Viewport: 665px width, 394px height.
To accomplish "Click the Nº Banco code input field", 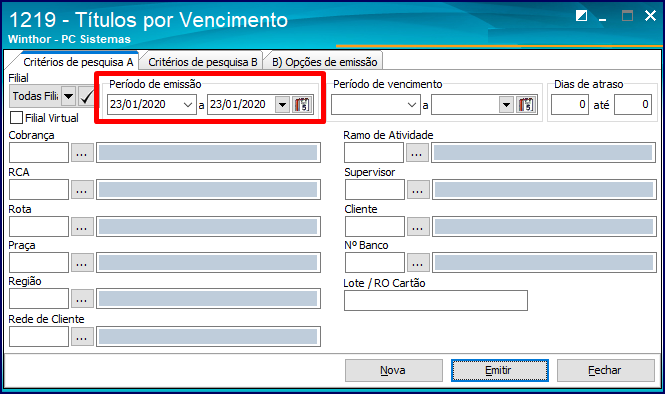I will click(x=375, y=263).
